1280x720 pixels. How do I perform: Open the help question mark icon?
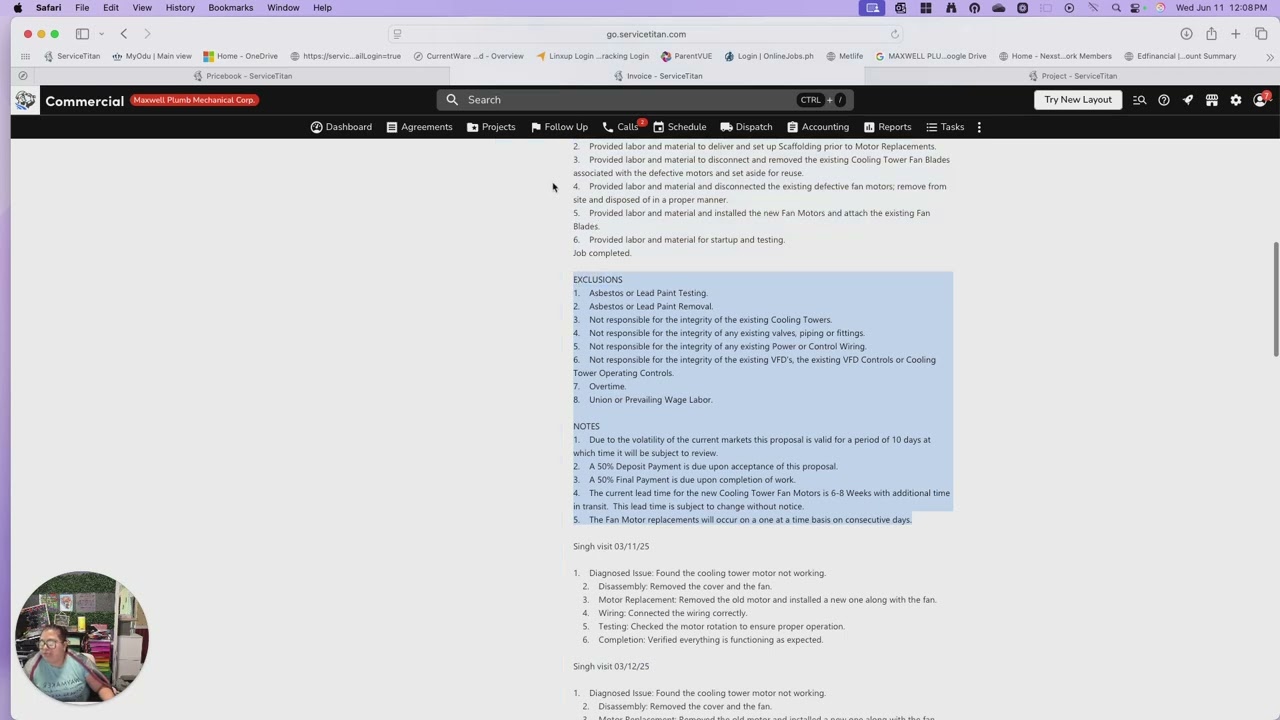1164,100
